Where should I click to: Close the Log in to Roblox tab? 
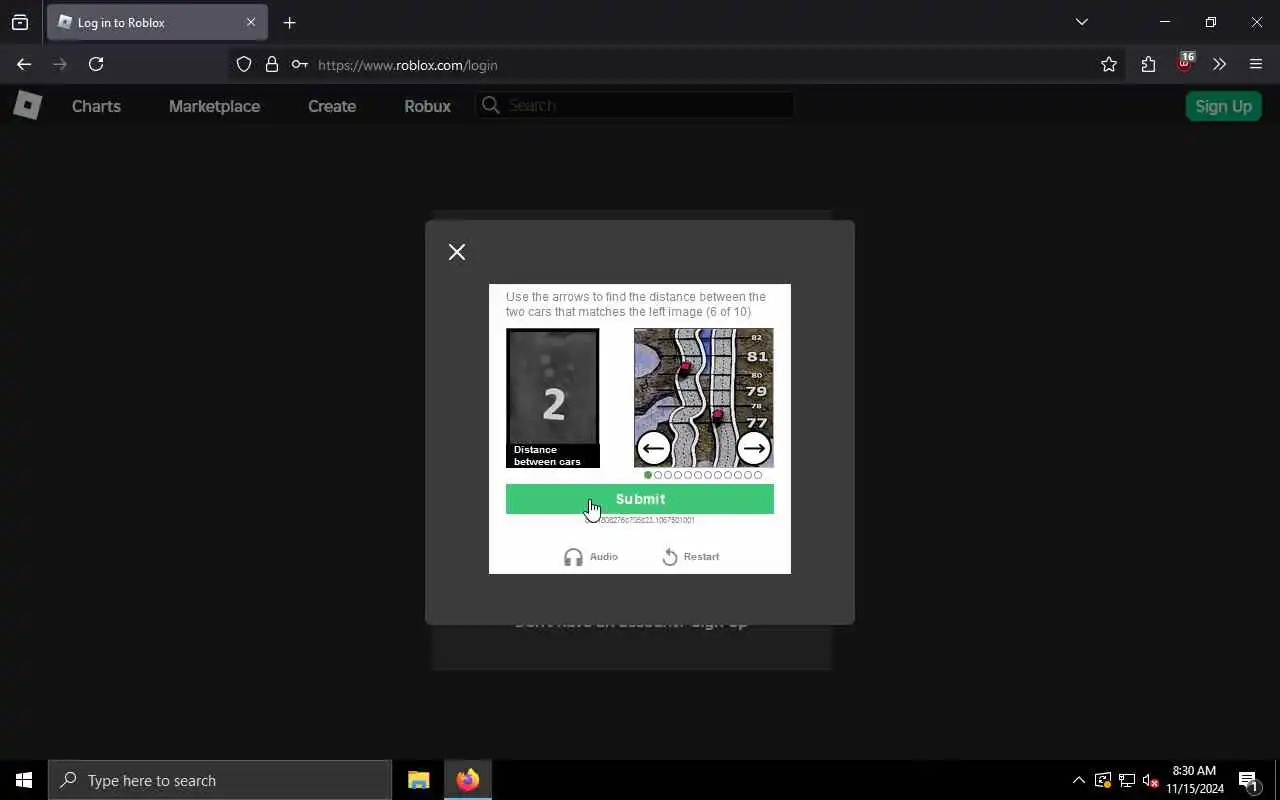pyautogui.click(x=251, y=22)
